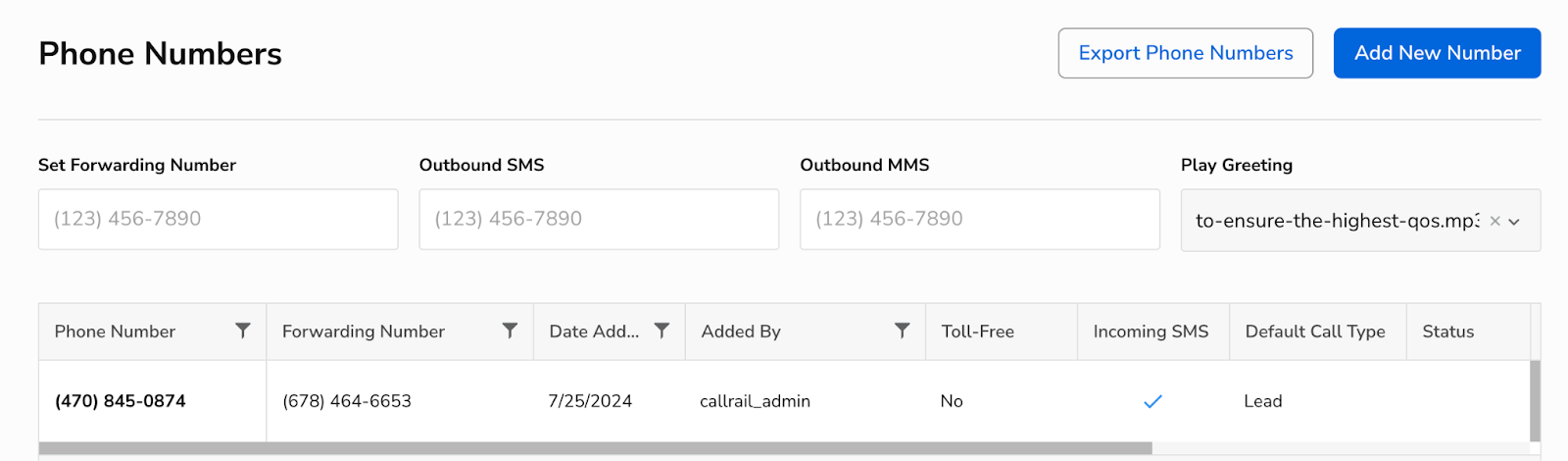Screen dimensions: 1568x461
Task: Clear the selected Play Greeting file
Action: click(x=1494, y=222)
